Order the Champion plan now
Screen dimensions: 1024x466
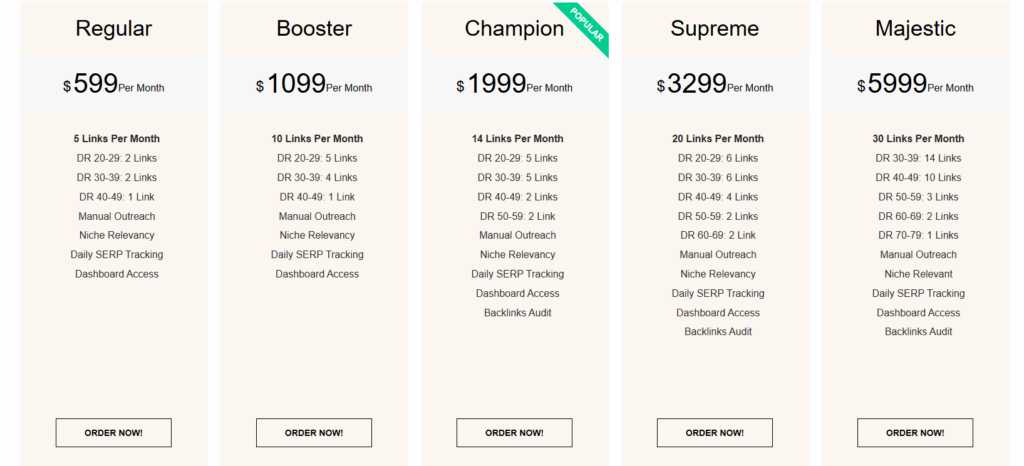(514, 433)
